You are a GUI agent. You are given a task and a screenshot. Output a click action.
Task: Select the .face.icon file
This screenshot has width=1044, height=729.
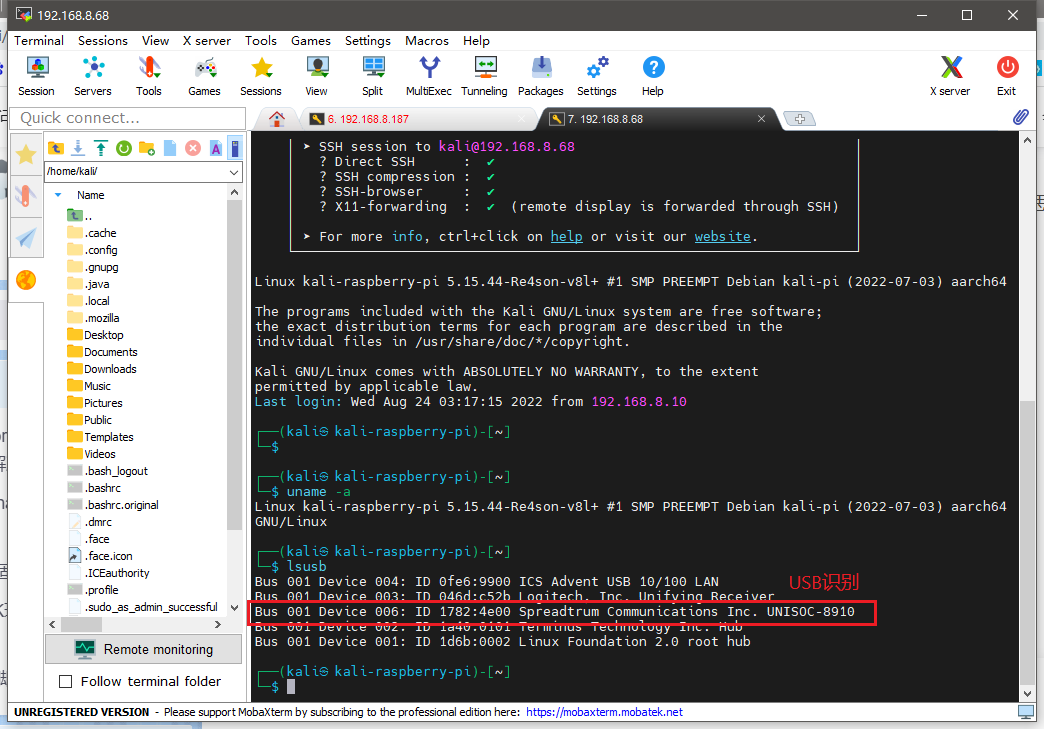pos(101,556)
